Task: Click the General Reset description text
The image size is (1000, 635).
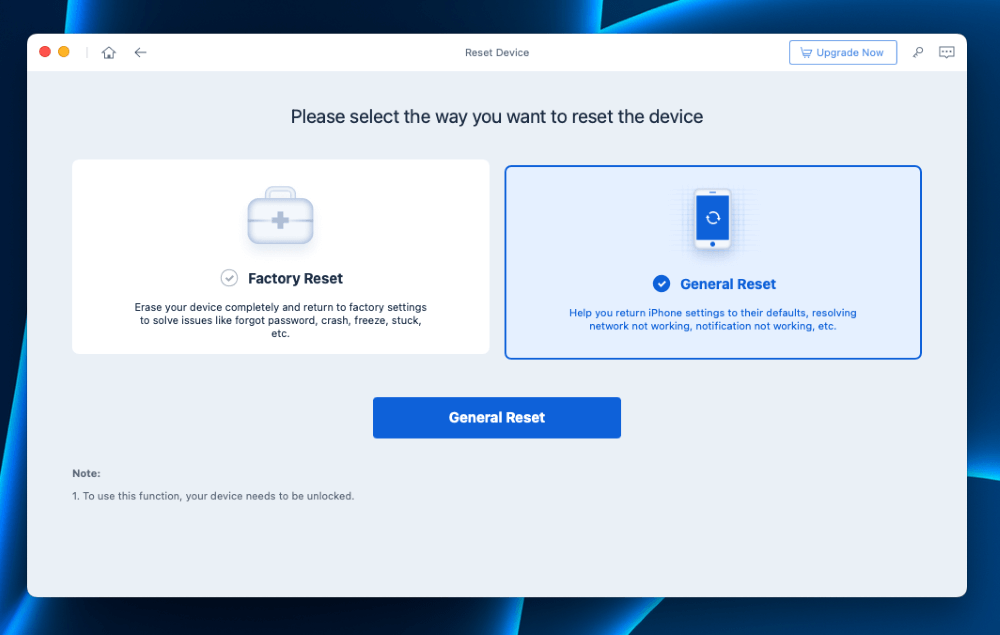Action: (712, 319)
